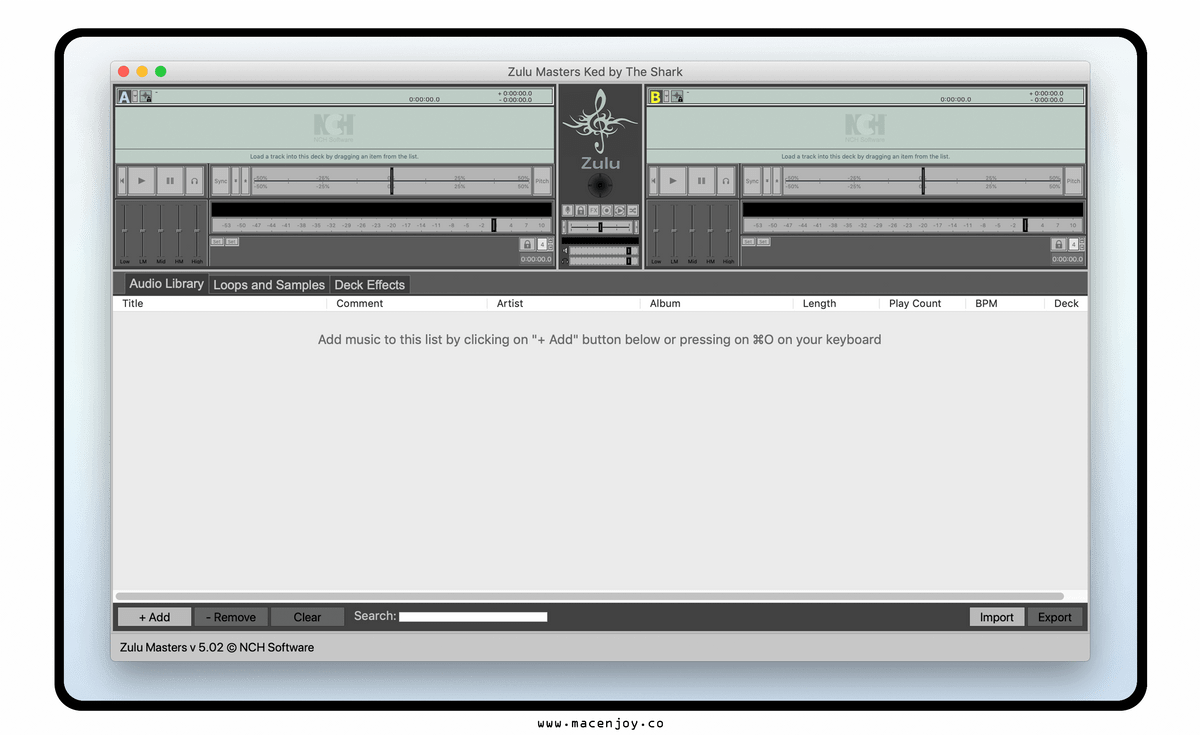This screenshot has width=1200, height=735.
Task: Click the first Set cue button on Deck A
Action: (x=217, y=242)
